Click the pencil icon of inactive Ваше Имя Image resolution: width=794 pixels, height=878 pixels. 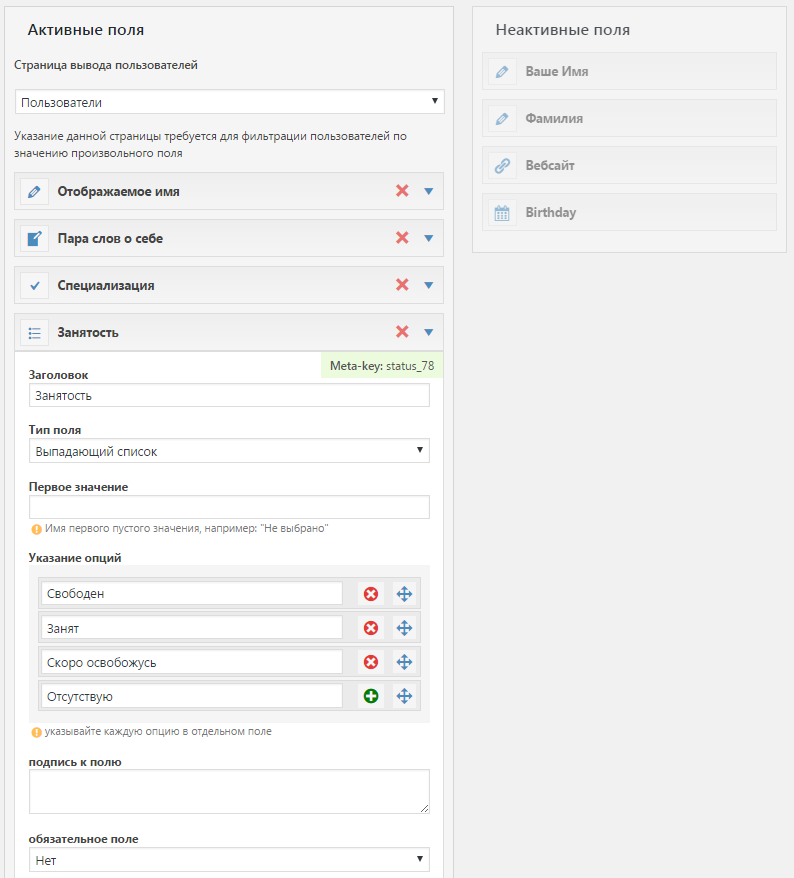pyautogui.click(x=502, y=72)
